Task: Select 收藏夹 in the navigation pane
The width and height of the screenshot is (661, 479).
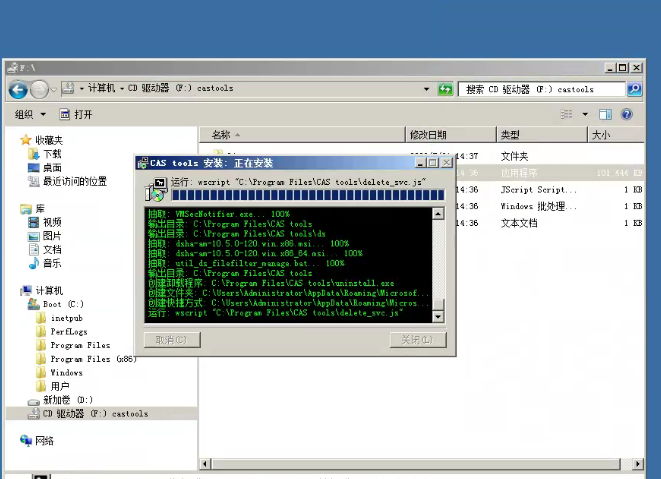Action: 48,140
